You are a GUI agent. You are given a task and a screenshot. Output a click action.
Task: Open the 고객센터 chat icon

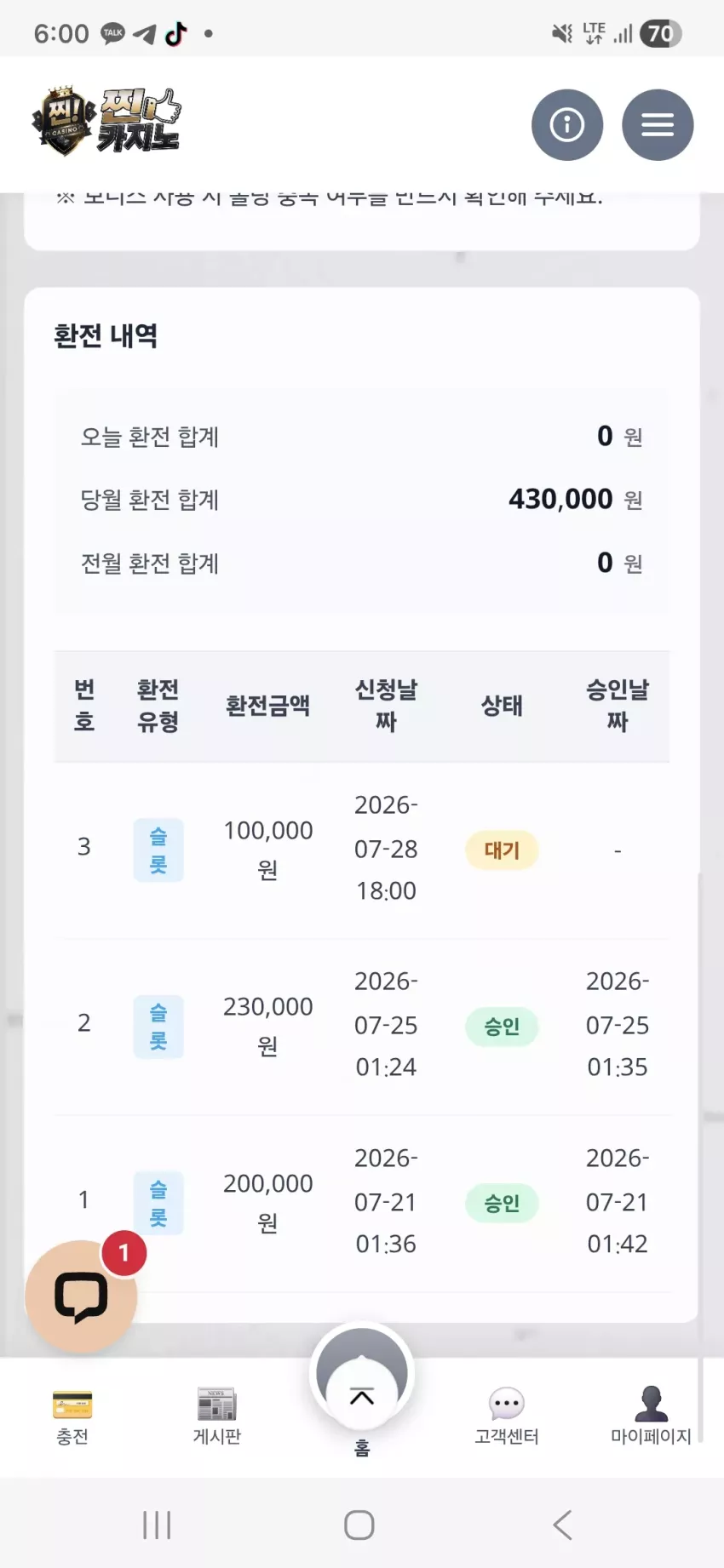[507, 1404]
